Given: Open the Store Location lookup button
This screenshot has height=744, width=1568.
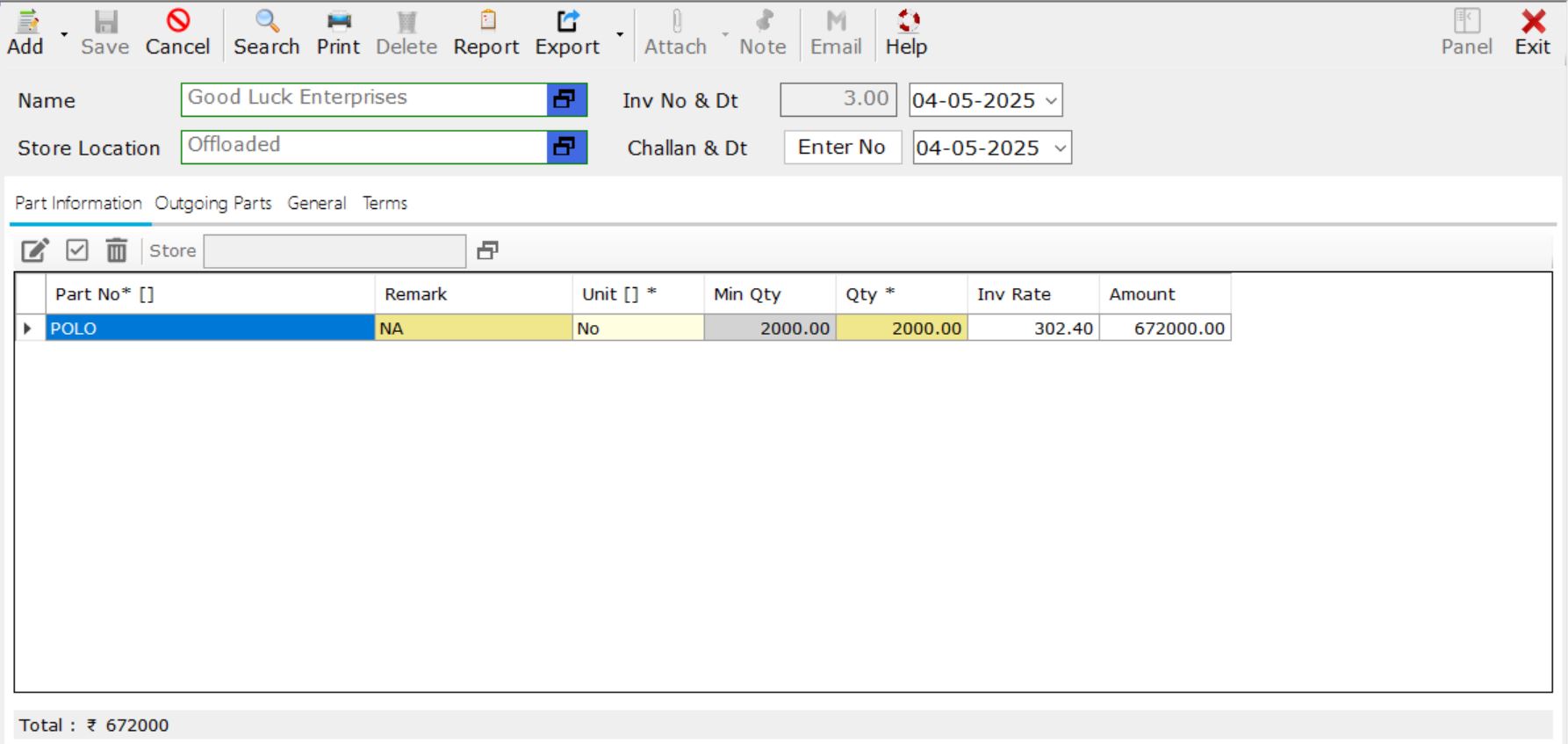Looking at the screenshot, I should point(566,147).
